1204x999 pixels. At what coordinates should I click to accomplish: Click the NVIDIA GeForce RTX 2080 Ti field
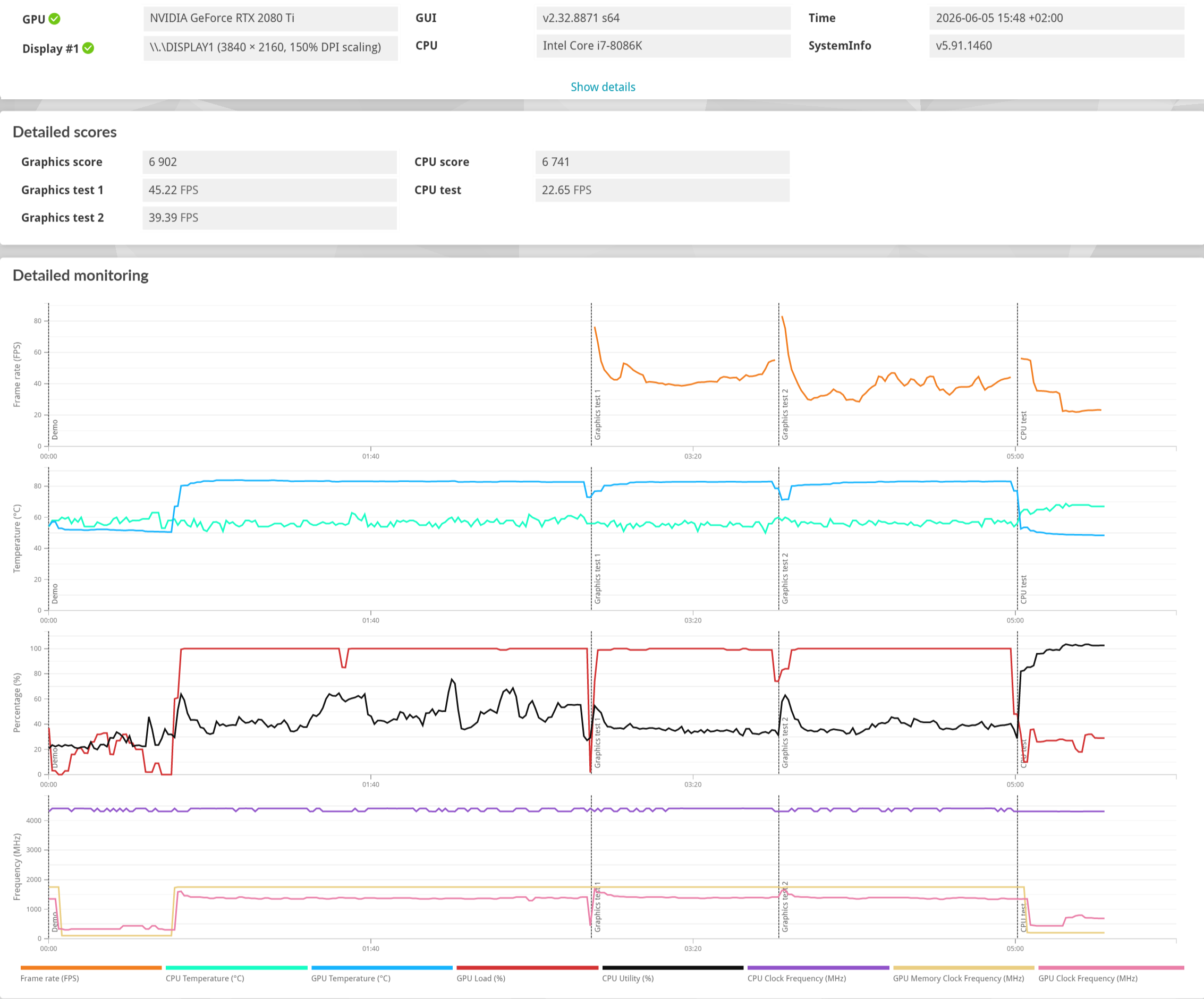(x=270, y=19)
